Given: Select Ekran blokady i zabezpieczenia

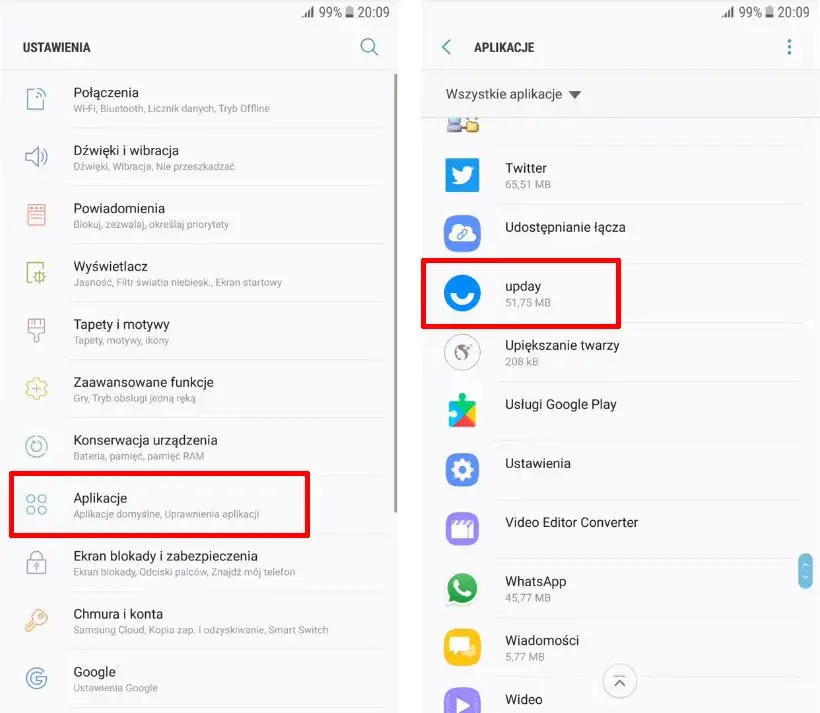Looking at the screenshot, I should pos(199,563).
